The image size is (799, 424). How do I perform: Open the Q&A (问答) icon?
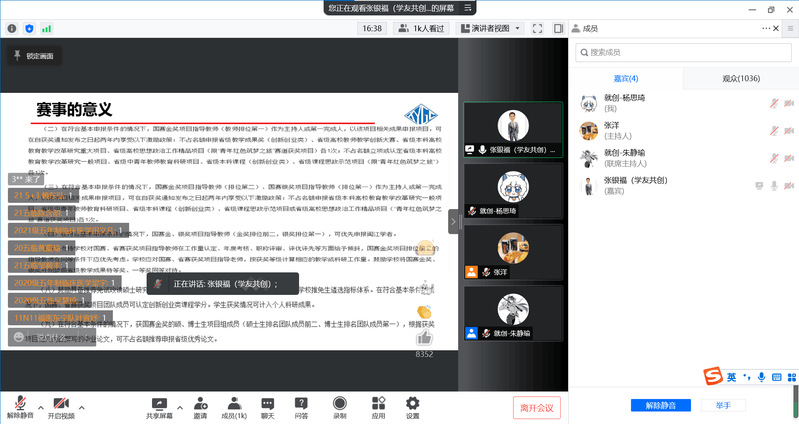(301, 405)
